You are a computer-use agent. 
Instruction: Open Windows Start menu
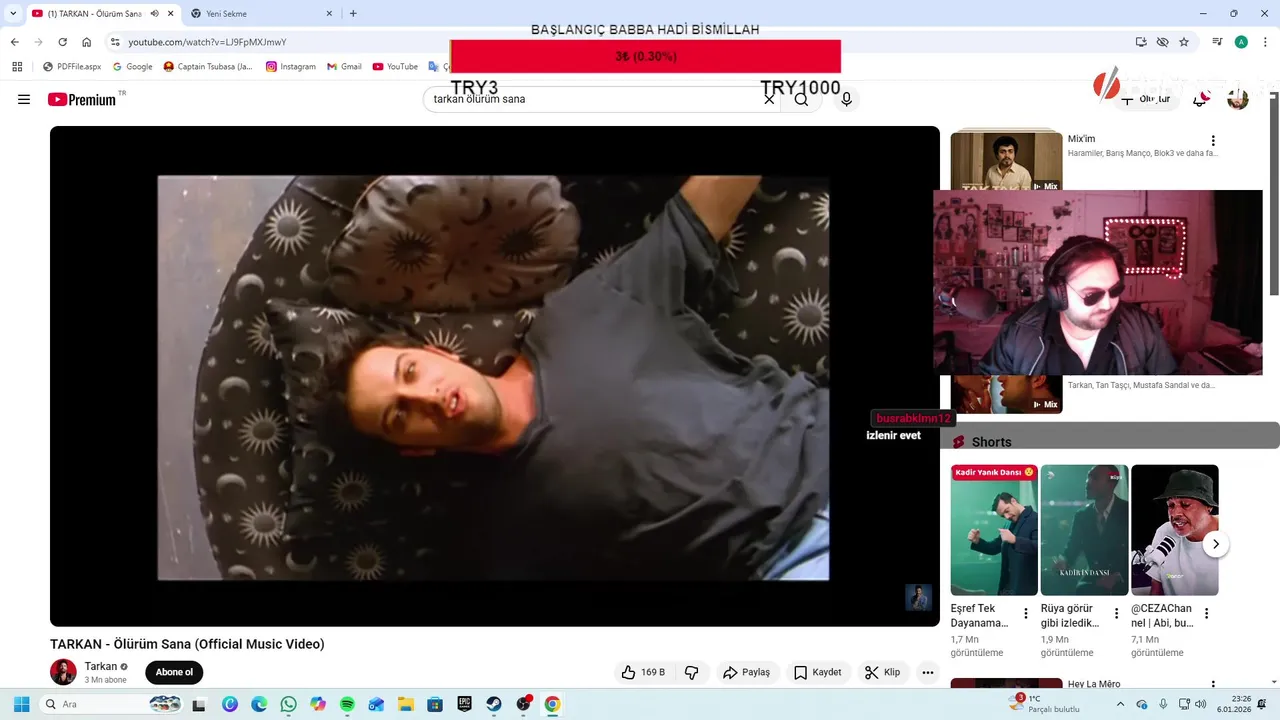click(x=21, y=704)
